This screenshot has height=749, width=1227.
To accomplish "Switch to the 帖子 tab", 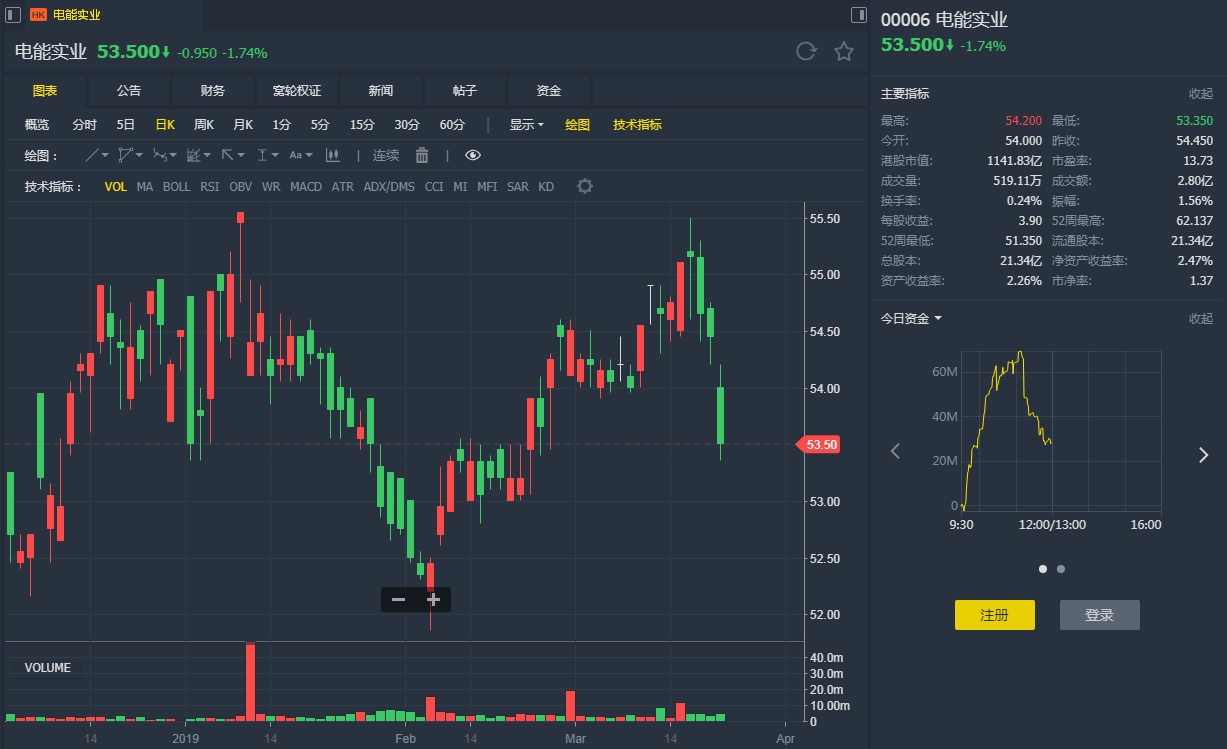I will click(x=465, y=91).
